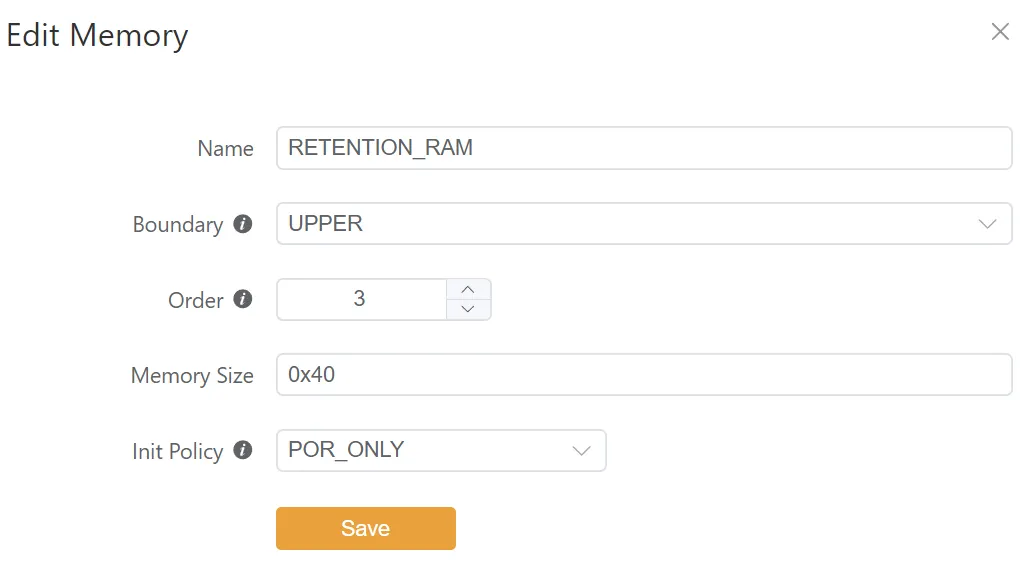Click the chevron arrow in Init Policy

tap(581, 451)
